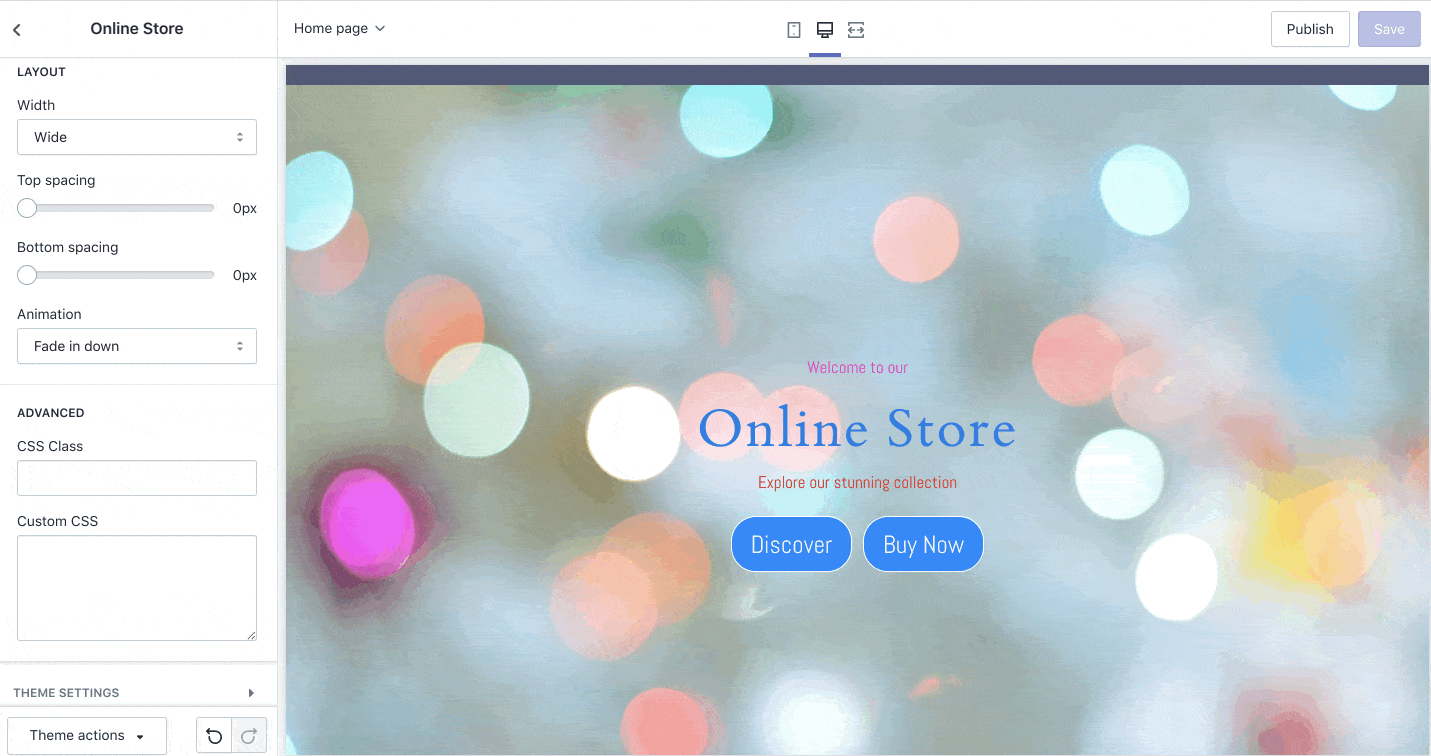Switch to mobile preview icon
1431x756 pixels.
[x=794, y=30]
